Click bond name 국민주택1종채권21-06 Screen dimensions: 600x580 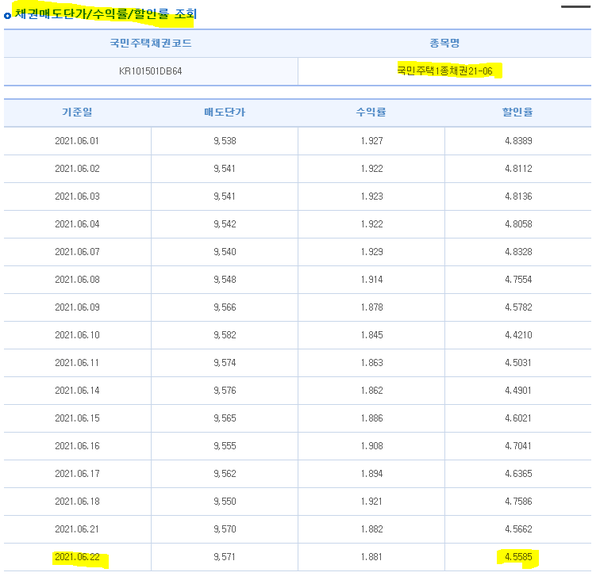[x=445, y=71]
